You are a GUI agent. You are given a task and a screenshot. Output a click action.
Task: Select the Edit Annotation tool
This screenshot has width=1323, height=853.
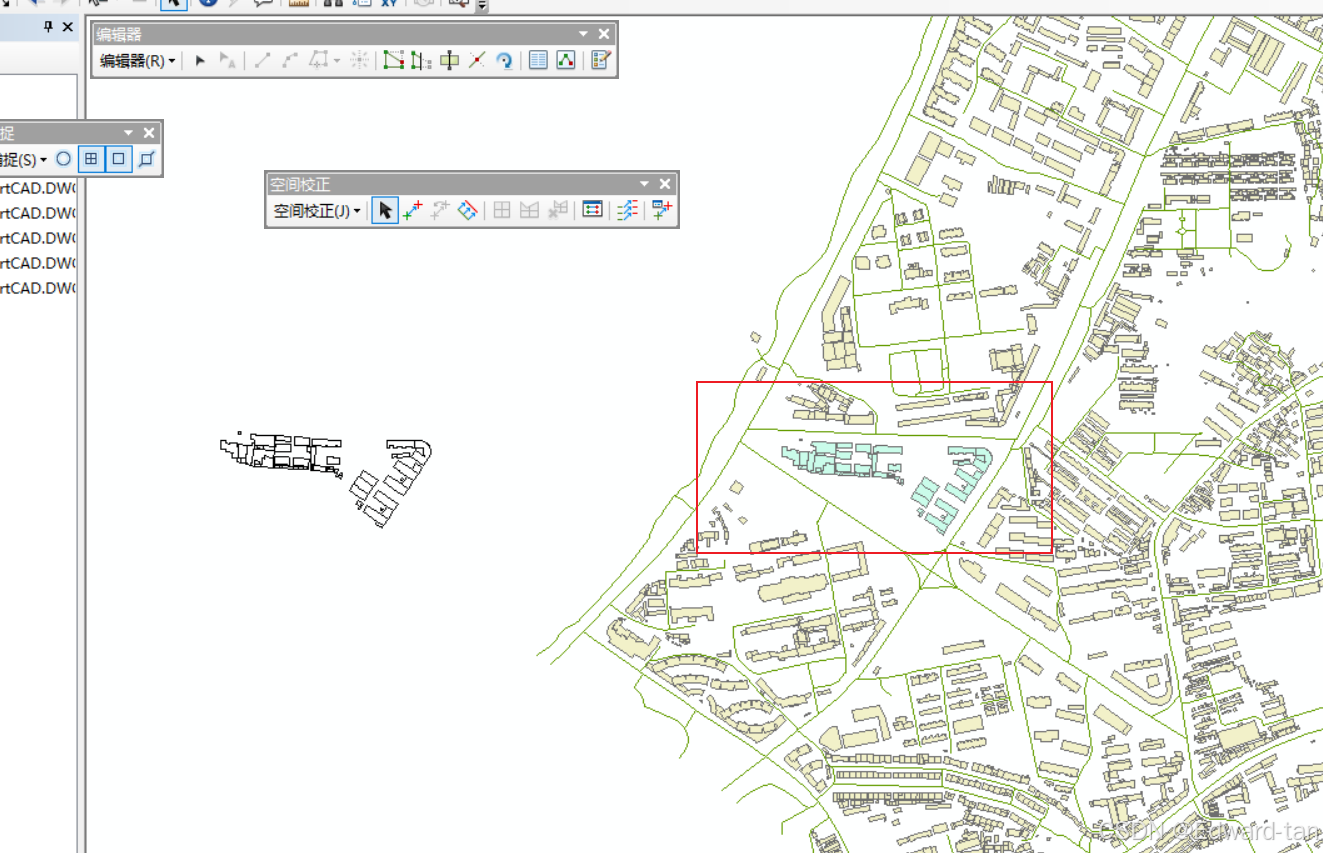(x=227, y=61)
